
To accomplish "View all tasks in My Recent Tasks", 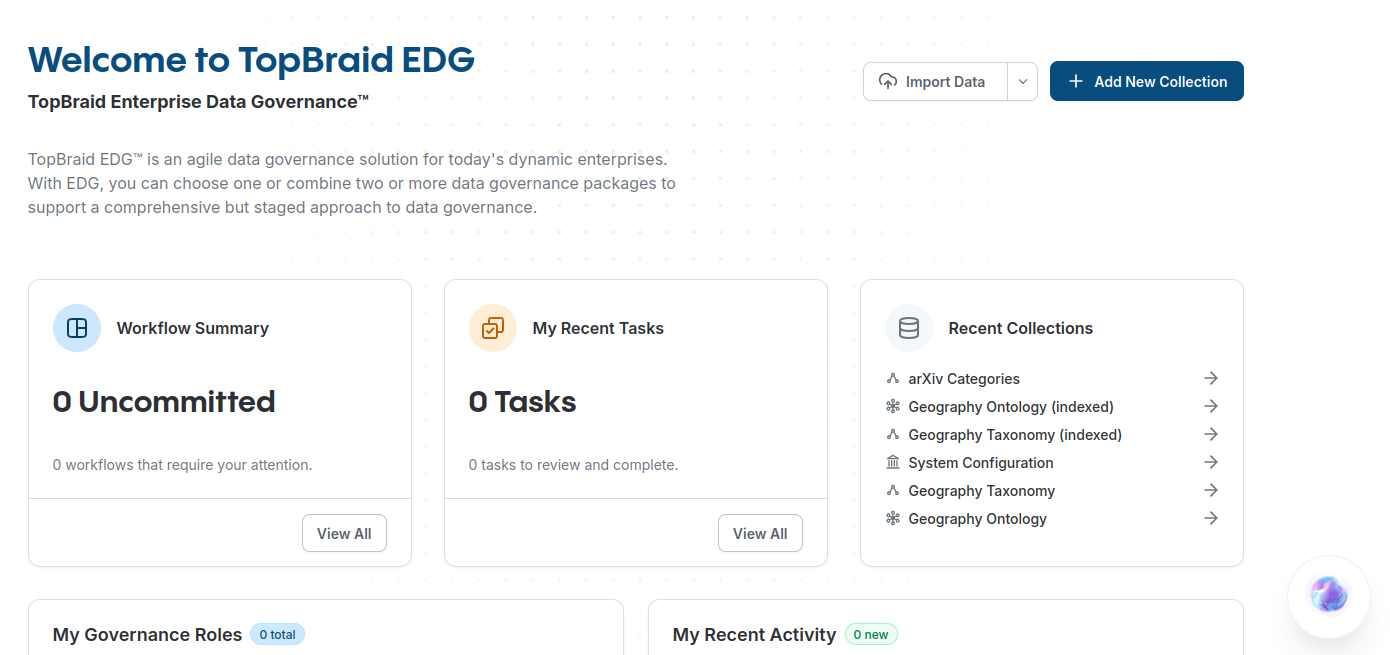I will (760, 533).
